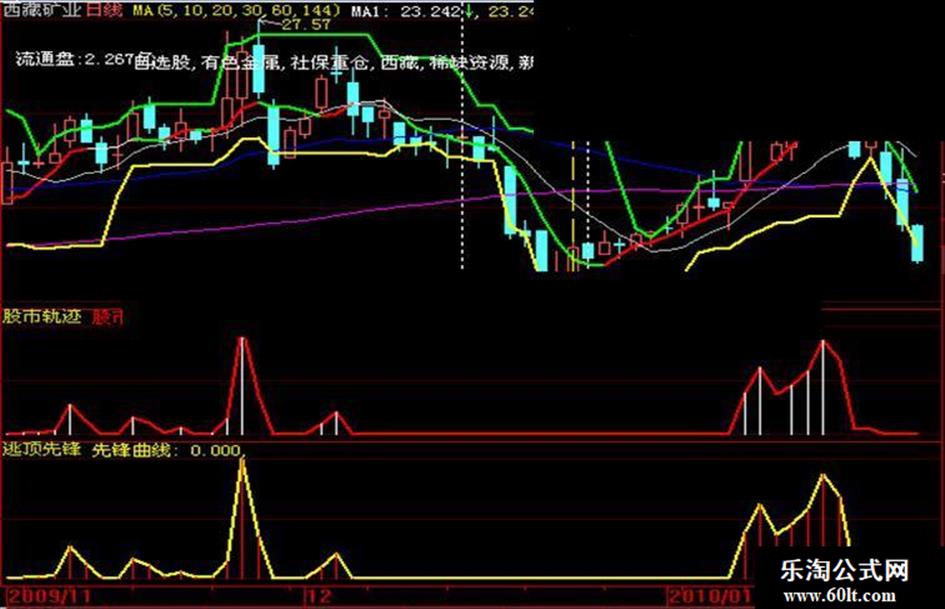Click the 稀缺资源 sector tag

coord(471,62)
